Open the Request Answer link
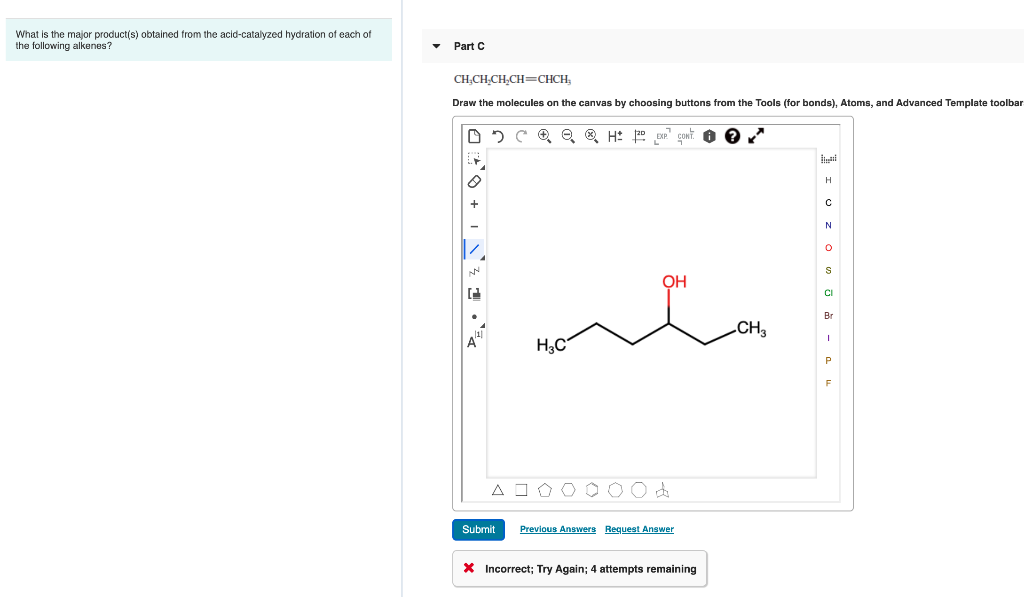 pos(639,530)
